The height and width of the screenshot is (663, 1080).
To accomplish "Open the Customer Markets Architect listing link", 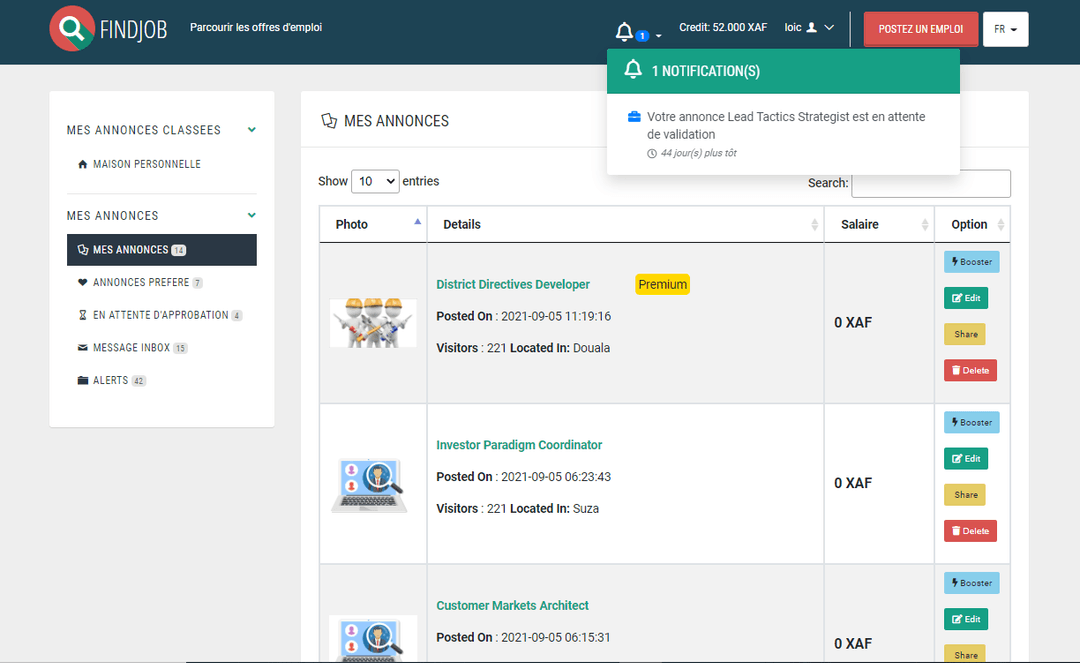I will (x=512, y=605).
